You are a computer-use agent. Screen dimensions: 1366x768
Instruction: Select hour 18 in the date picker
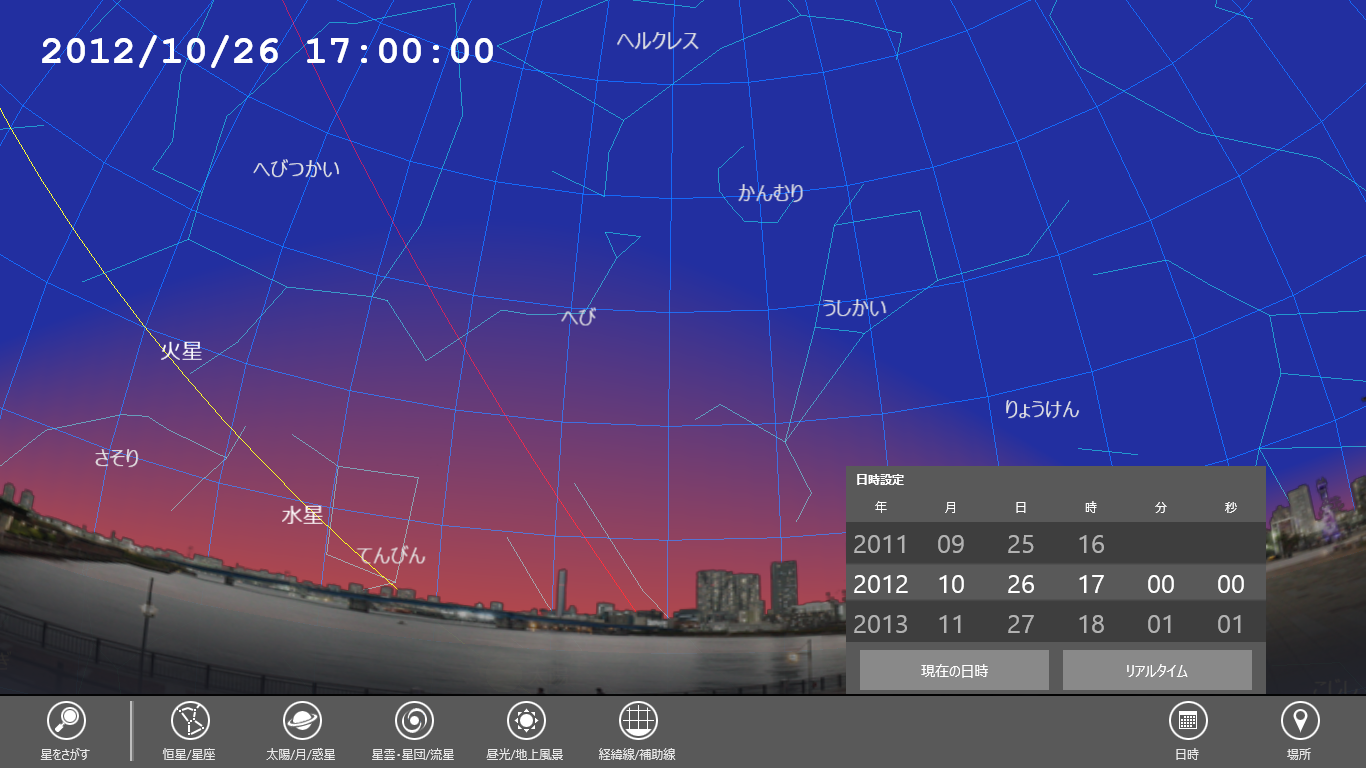(x=1091, y=625)
